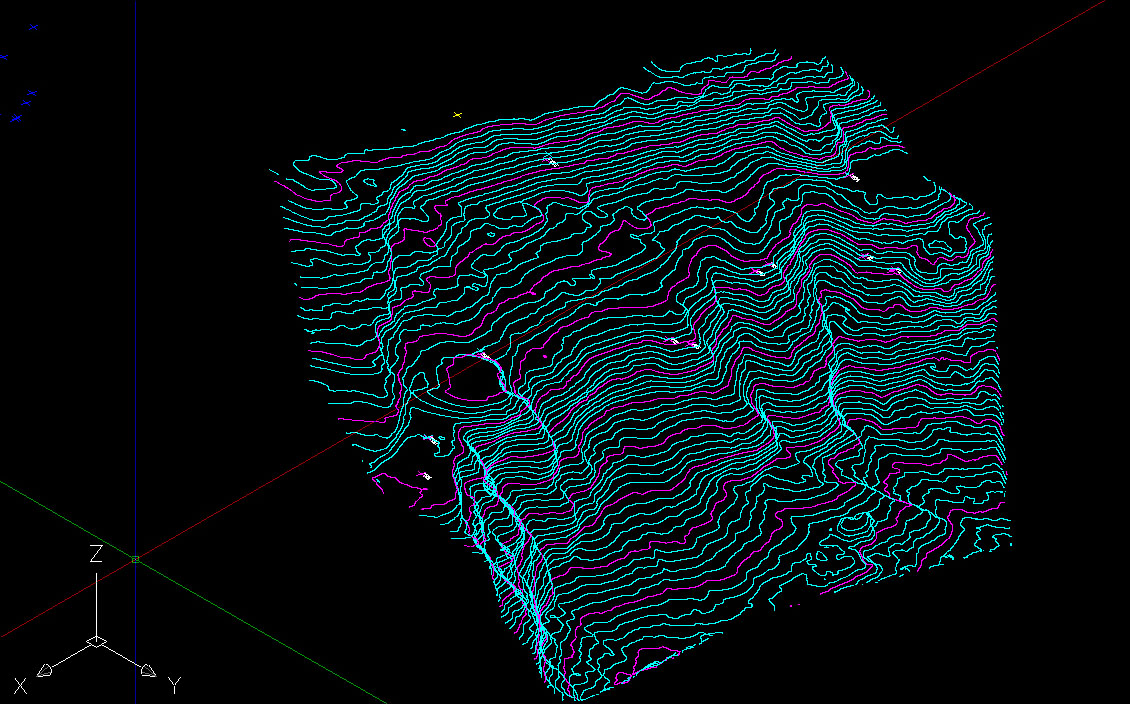1130x704 pixels.
Task: Click the UCS icon origin diamond
Action: (x=96, y=640)
